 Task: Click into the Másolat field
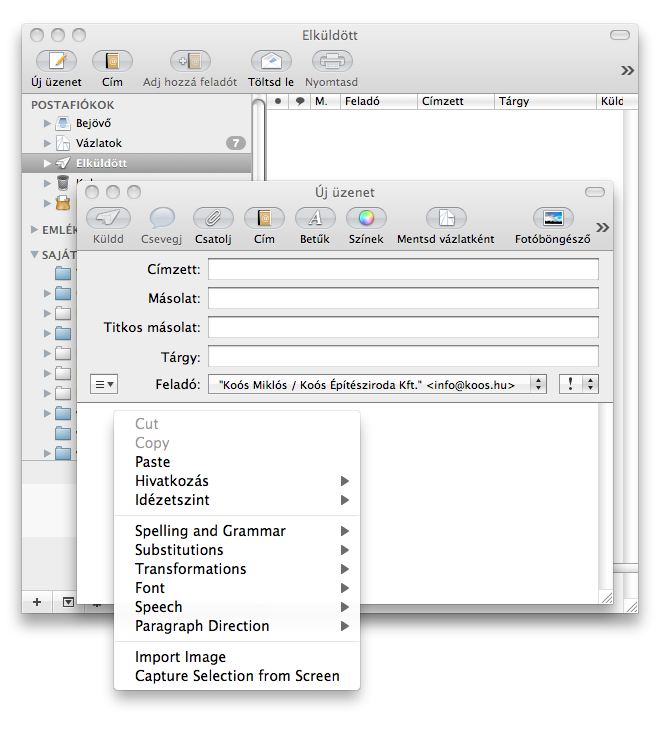pos(403,298)
